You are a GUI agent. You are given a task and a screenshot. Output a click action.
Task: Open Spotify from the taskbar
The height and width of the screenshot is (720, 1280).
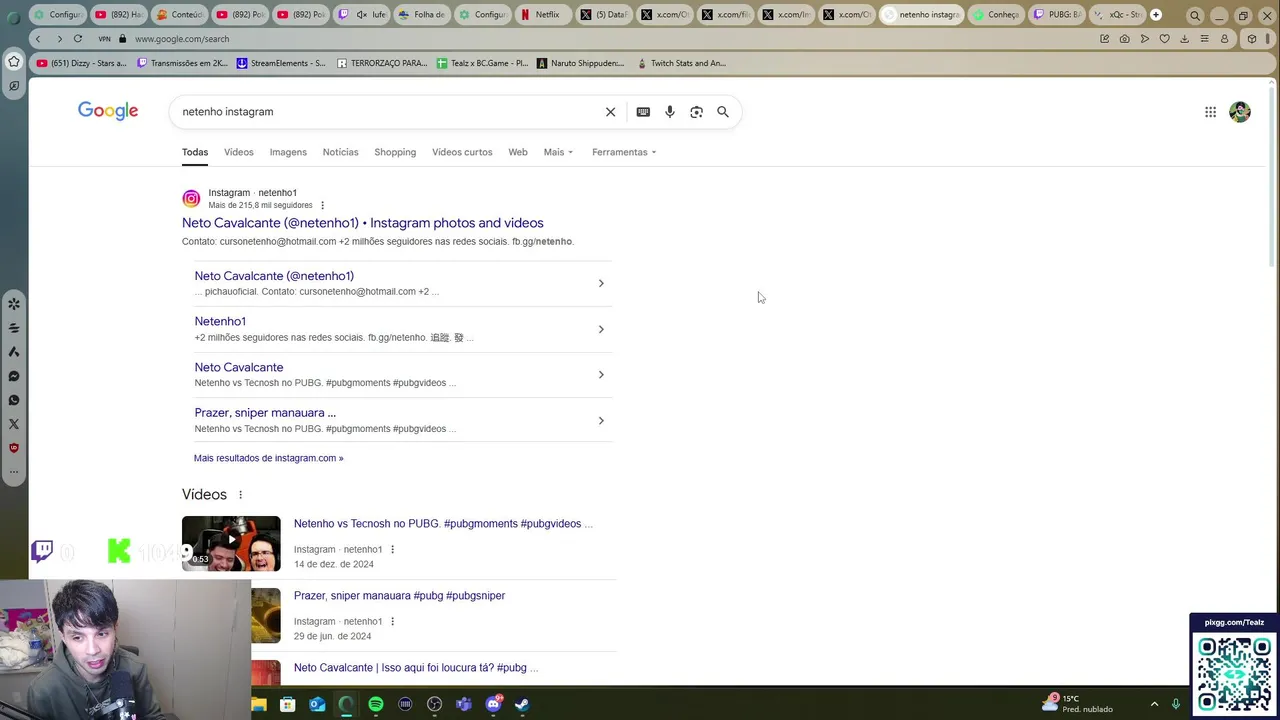coord(376,704)
